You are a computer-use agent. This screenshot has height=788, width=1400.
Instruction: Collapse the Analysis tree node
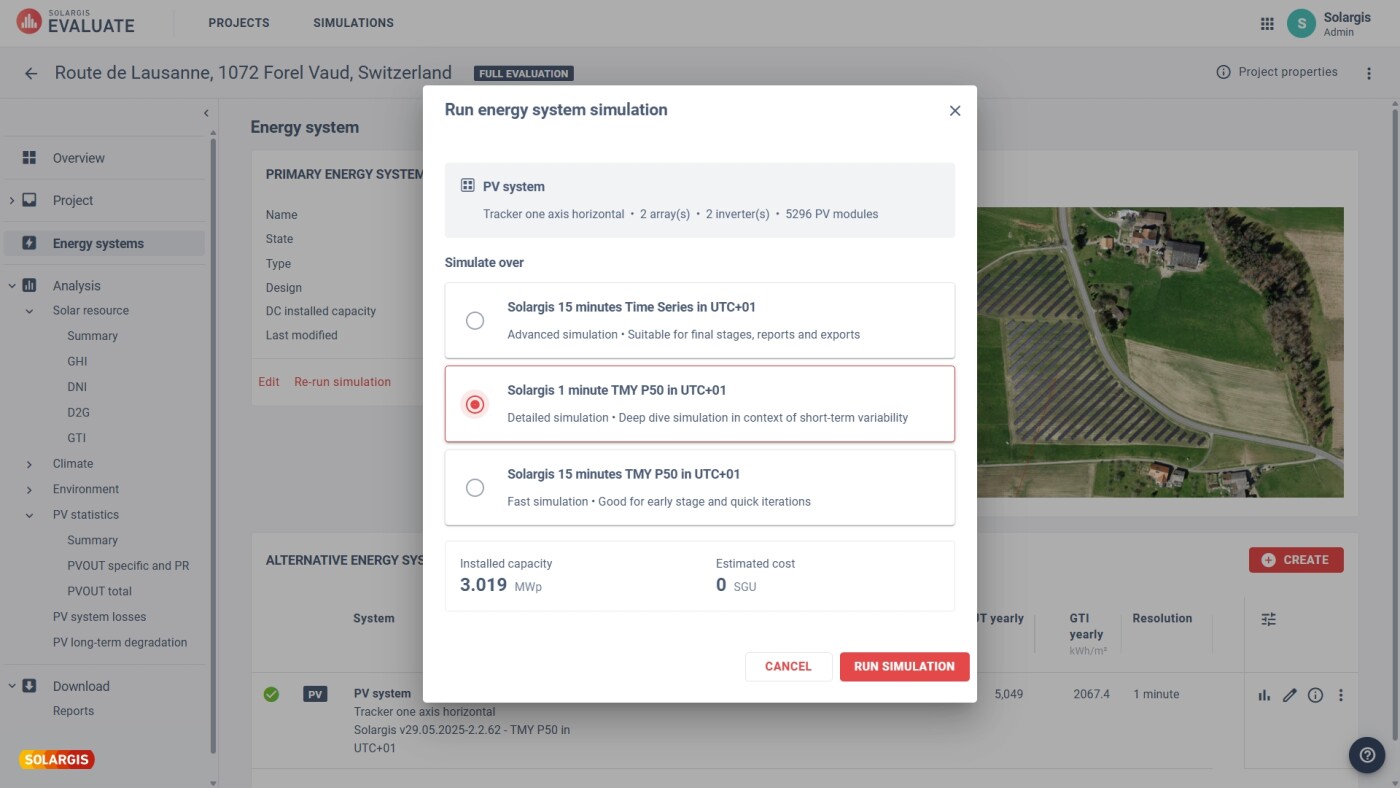coord(12,286)
